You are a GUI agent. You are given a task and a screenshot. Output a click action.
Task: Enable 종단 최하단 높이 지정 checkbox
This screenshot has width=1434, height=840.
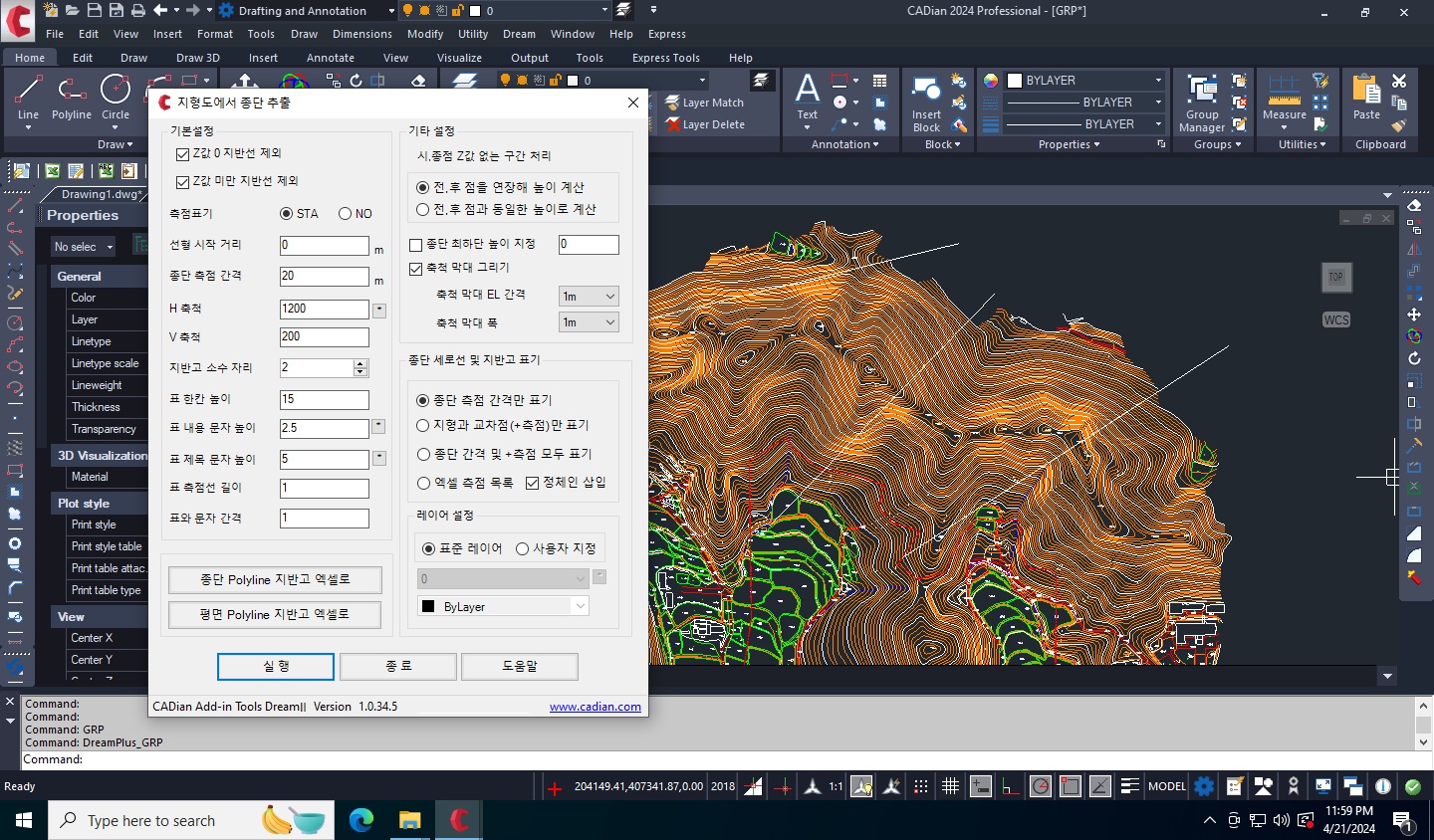tap(416, 245)
